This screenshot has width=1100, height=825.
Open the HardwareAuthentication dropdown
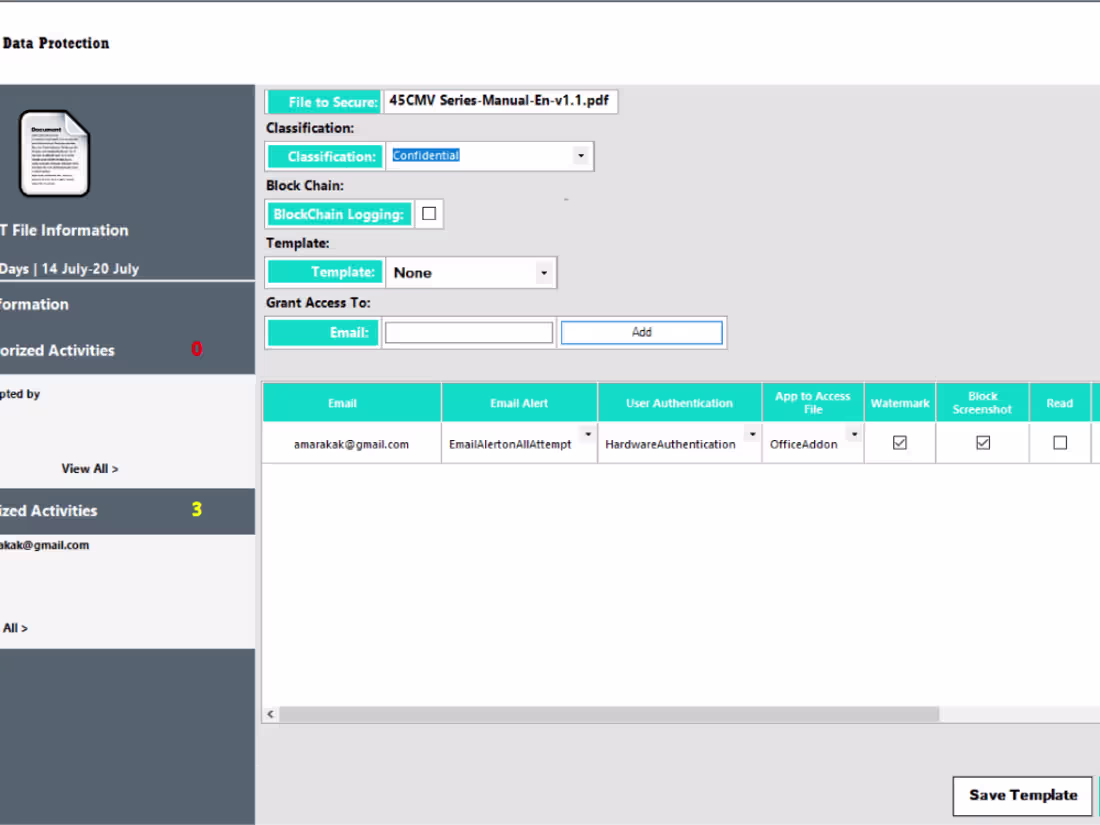click(753, 435)
